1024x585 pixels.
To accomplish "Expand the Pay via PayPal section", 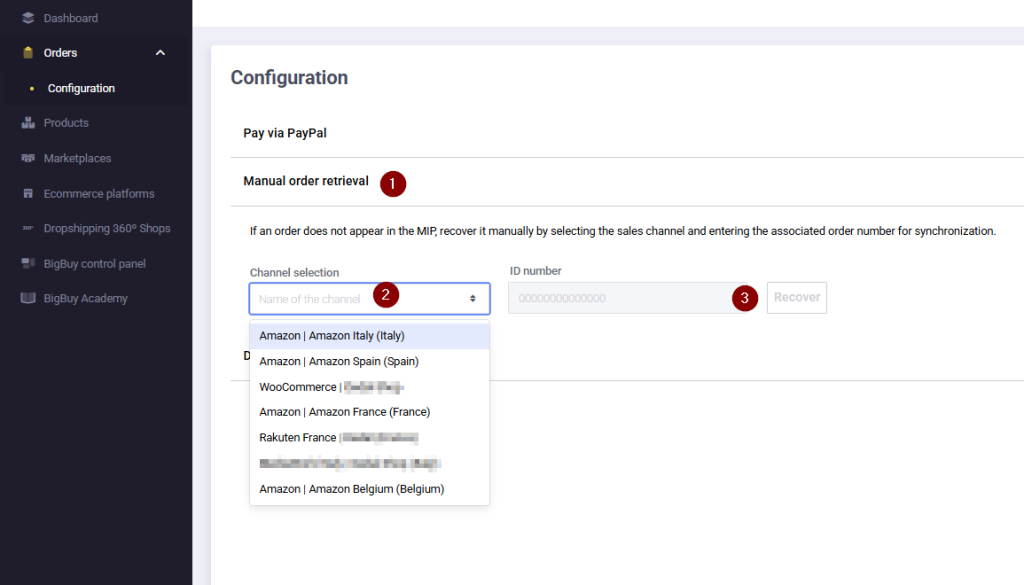I will pyautogui.click(x=285, y=132).
